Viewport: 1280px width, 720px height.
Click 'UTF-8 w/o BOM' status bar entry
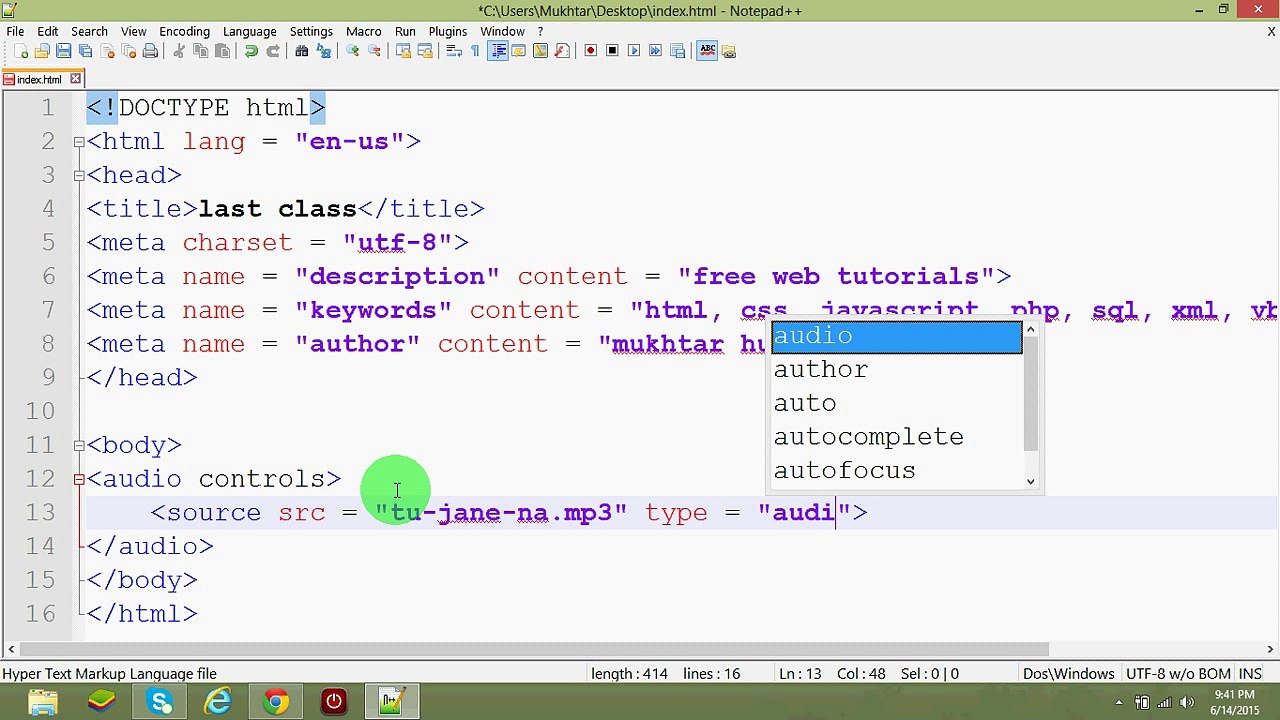(1178, 674)
